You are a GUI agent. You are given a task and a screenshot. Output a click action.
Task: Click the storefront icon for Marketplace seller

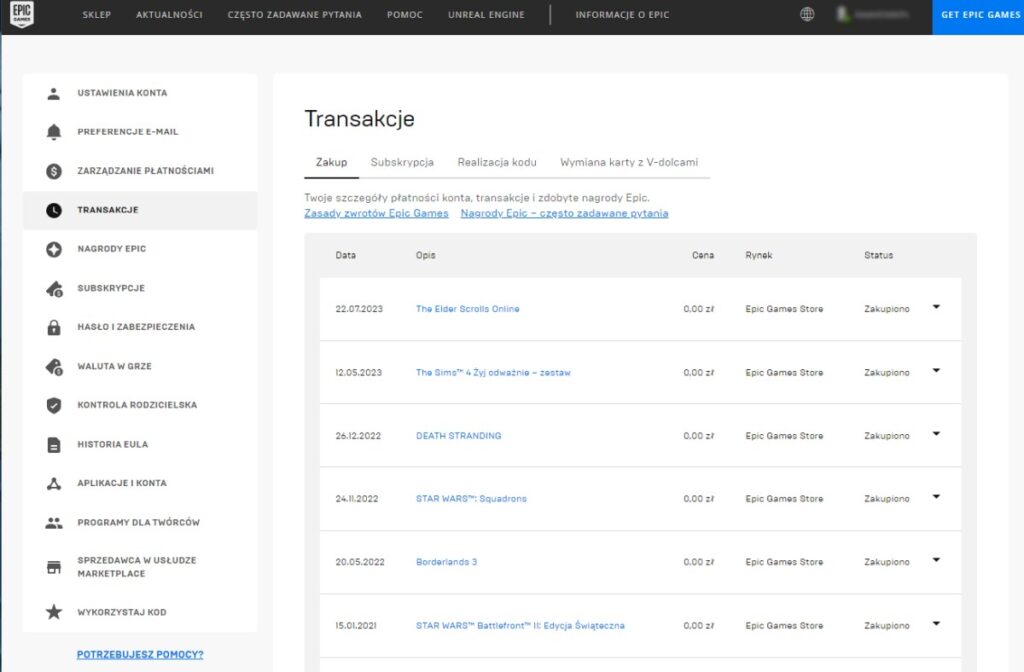click(54, 567)
